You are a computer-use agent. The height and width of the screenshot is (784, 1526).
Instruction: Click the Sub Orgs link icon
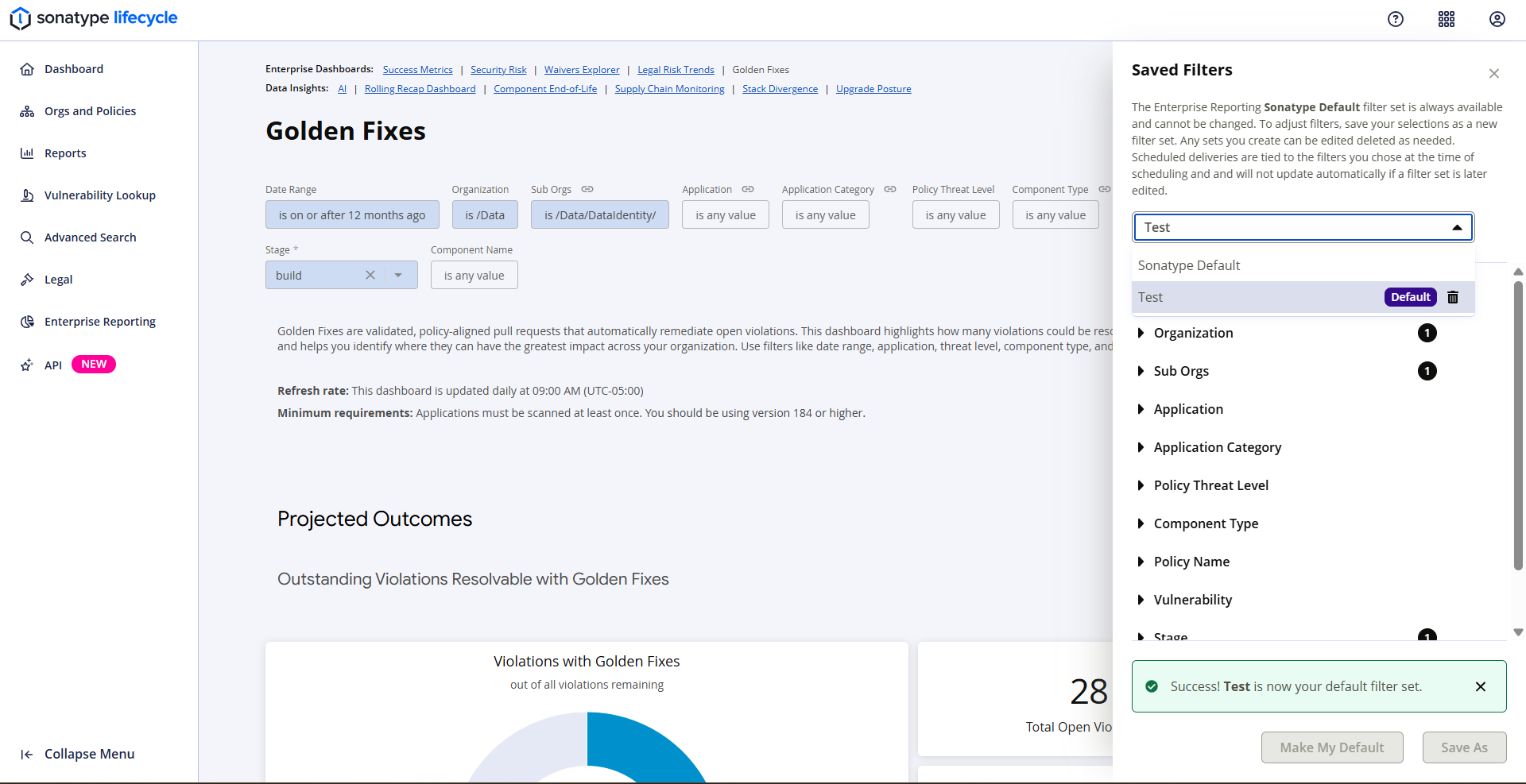(x=587, y=189)
